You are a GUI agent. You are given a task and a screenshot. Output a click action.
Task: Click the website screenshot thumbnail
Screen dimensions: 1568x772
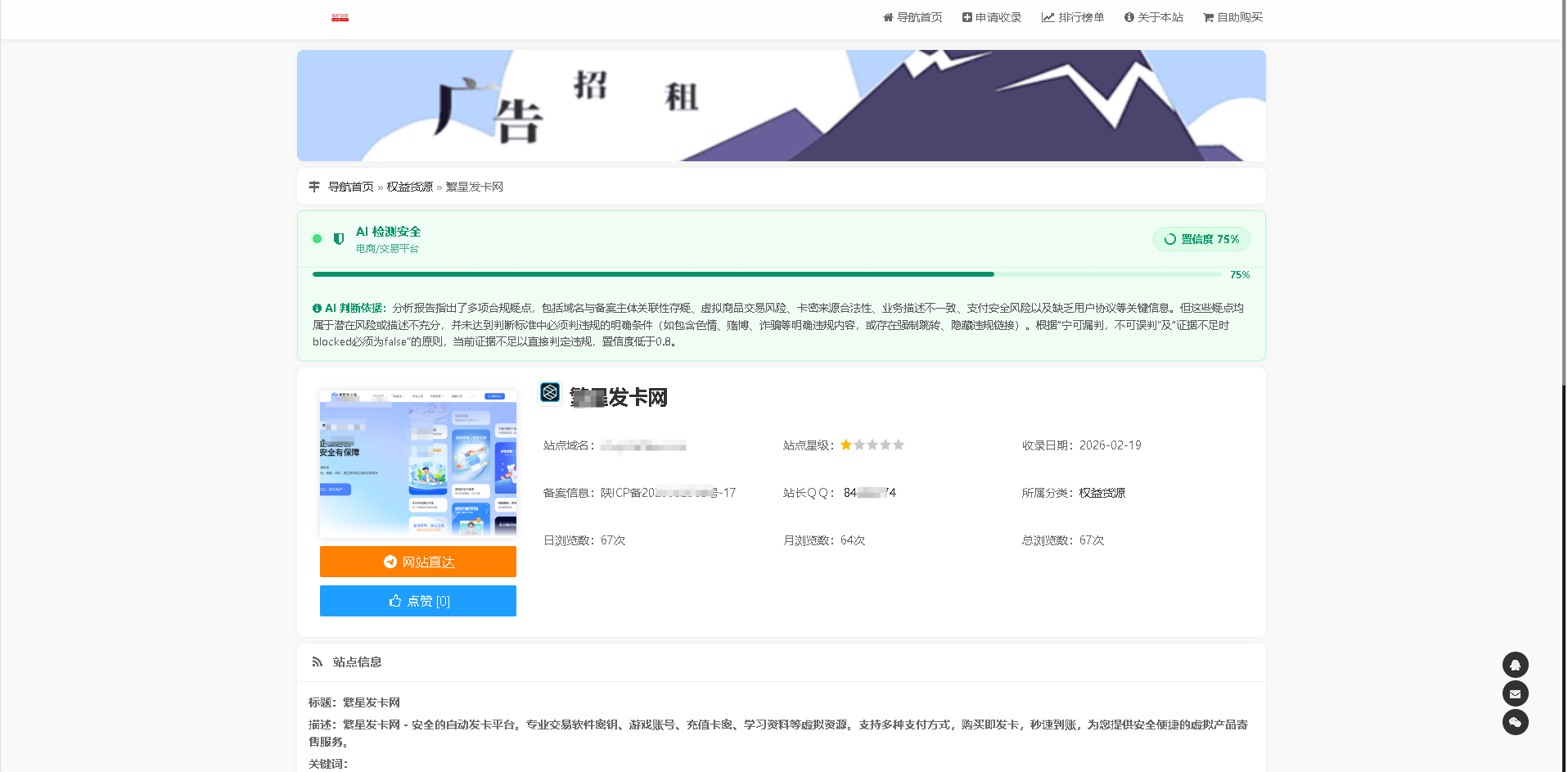tap(417, 463)
